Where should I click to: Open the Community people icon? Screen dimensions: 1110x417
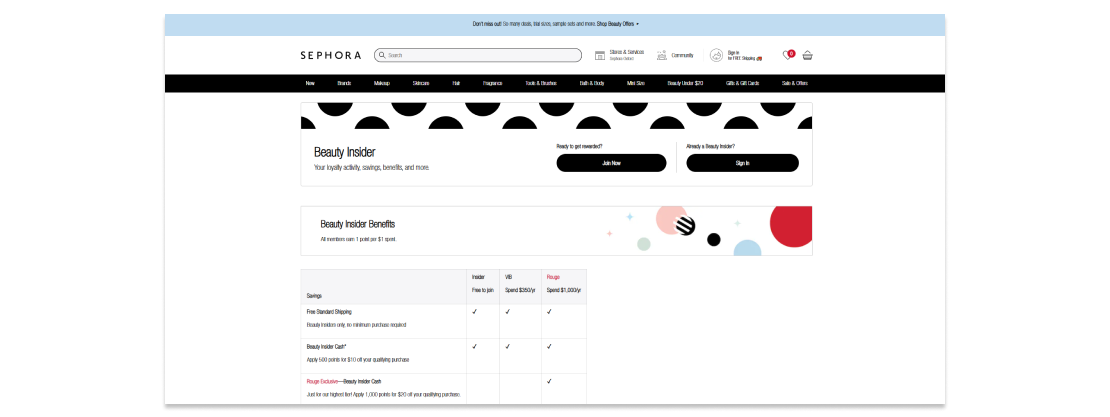(662, 55)
